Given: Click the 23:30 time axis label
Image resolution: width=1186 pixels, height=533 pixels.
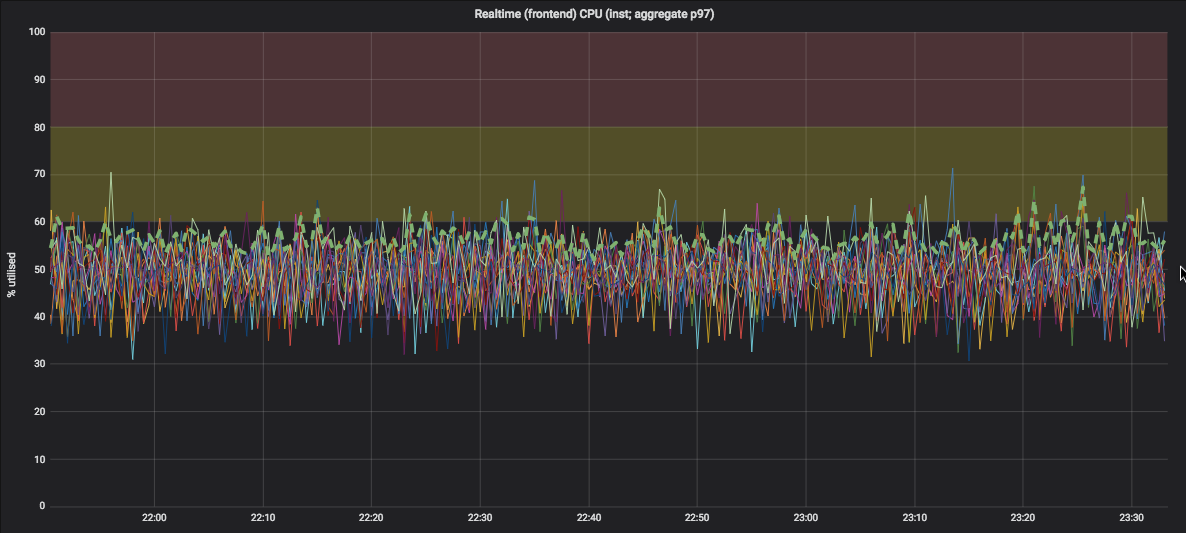Looking at the screenshot, I should pos(1131,518).
